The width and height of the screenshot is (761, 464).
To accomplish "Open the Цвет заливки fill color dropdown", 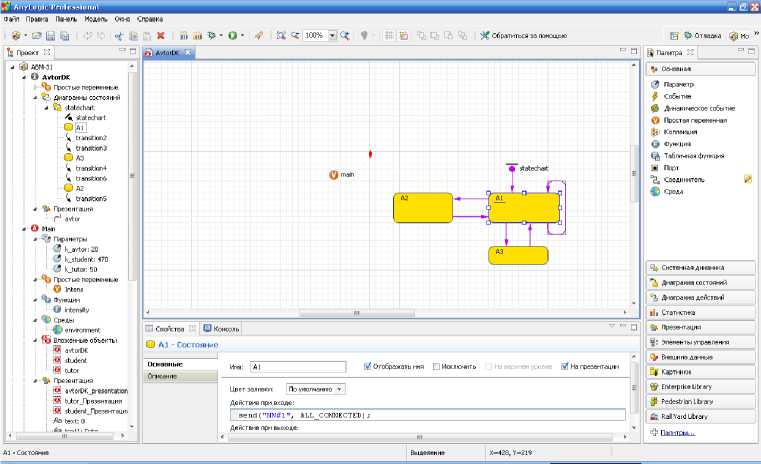I will [315, 388].
